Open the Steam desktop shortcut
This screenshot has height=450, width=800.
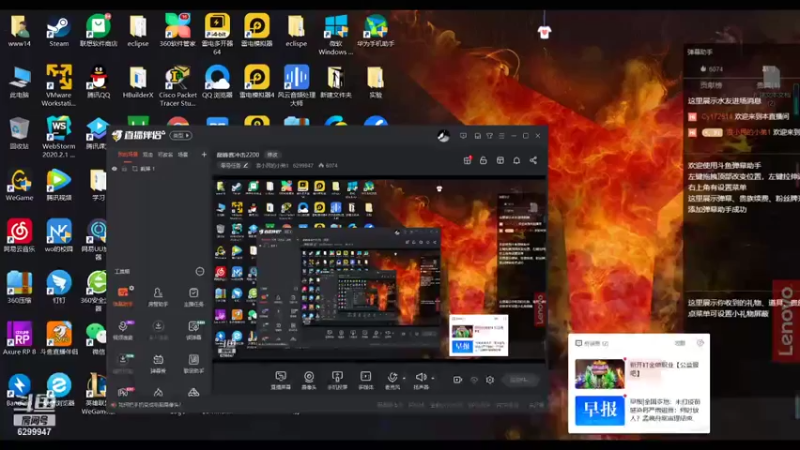click(59, 31)
